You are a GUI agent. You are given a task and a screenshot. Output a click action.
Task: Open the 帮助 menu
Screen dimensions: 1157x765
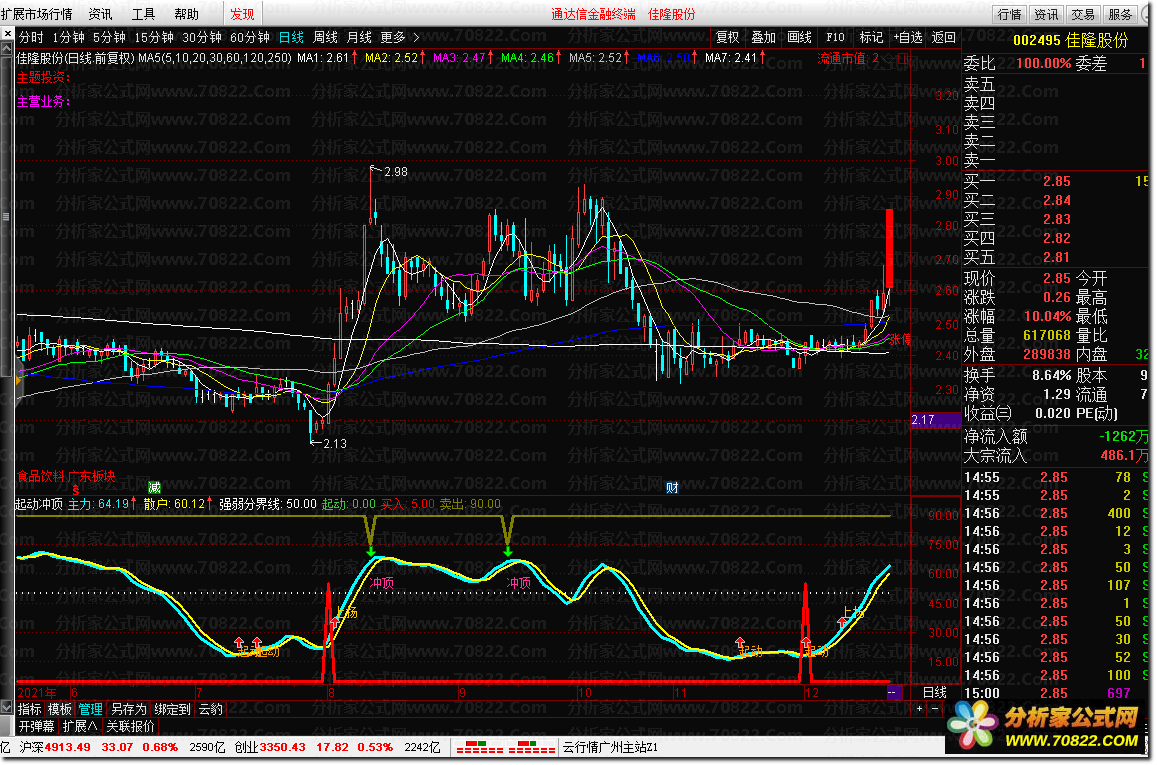tap(186, 14)
